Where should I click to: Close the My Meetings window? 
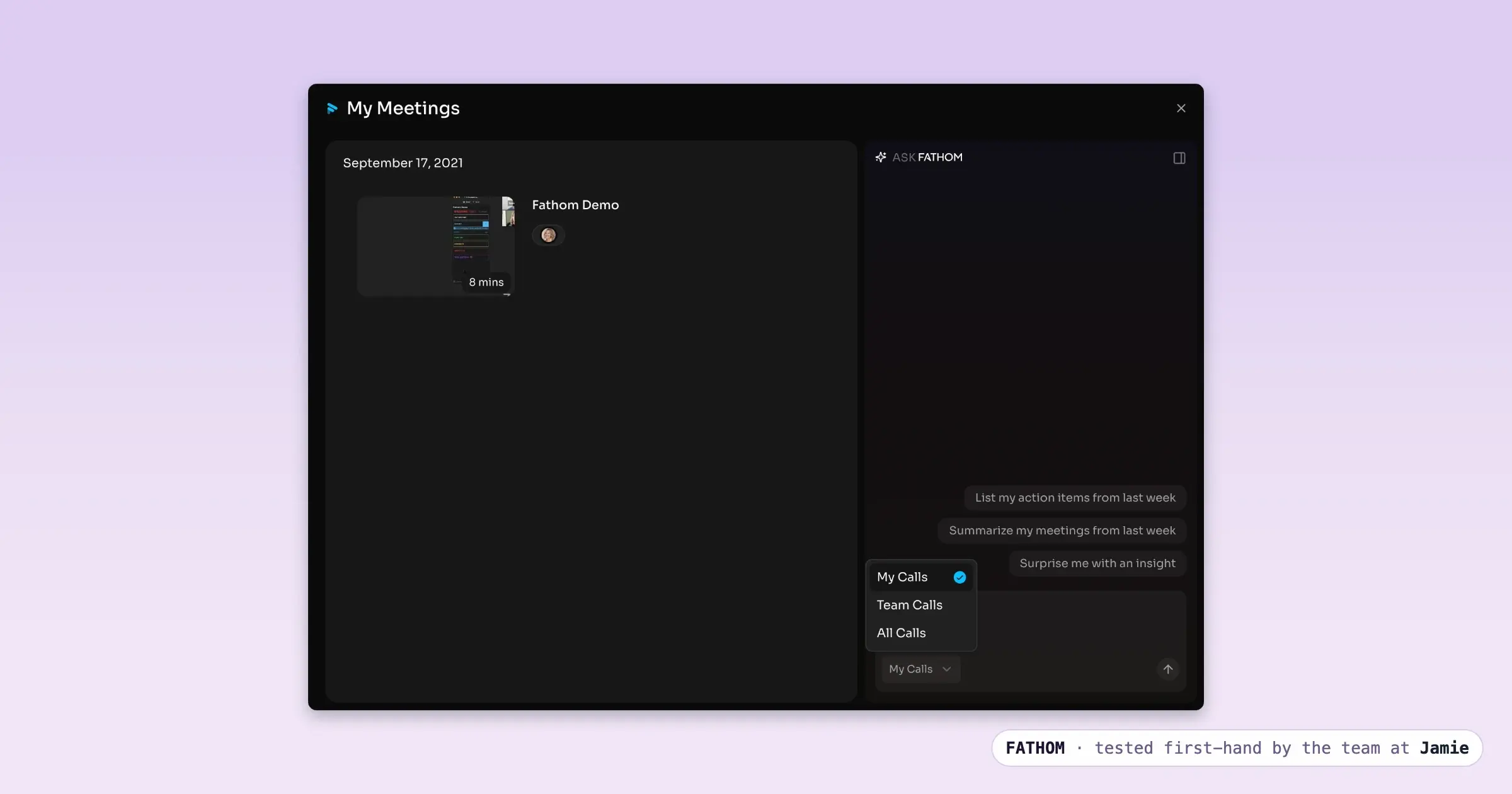tap(1181, 108)
